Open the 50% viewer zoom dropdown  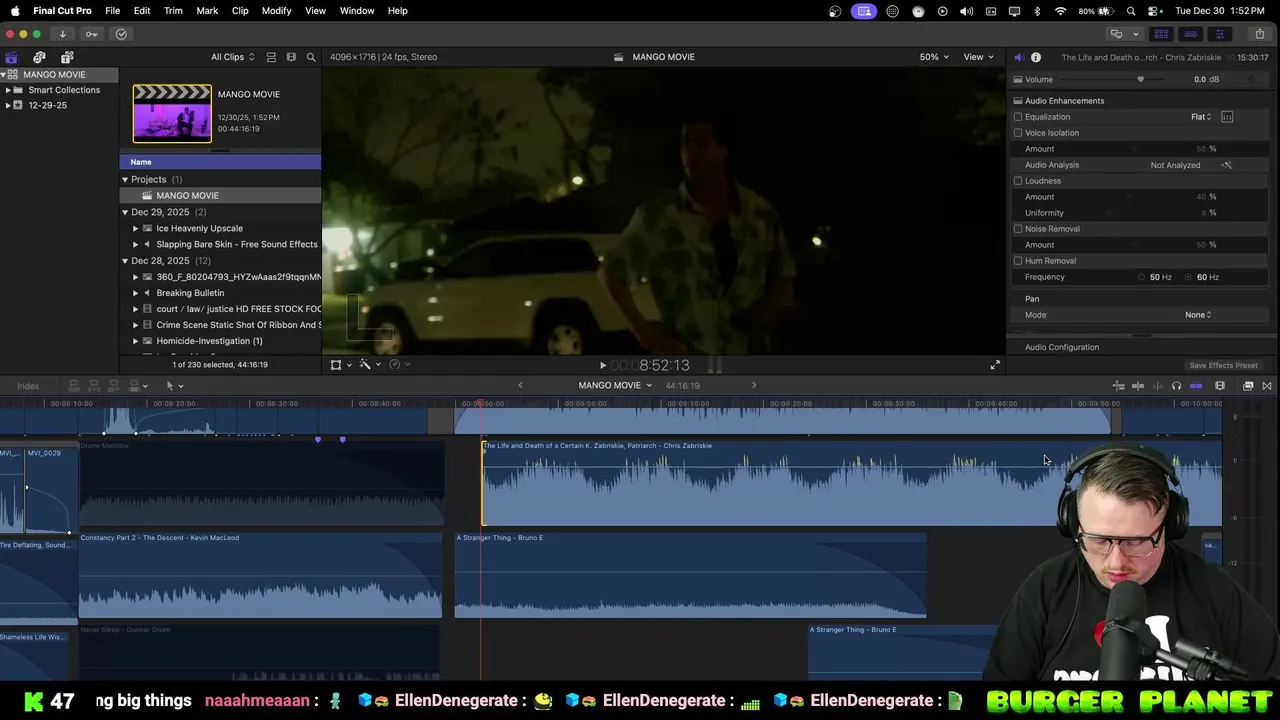pyautogui.click(x=934, y=57)
